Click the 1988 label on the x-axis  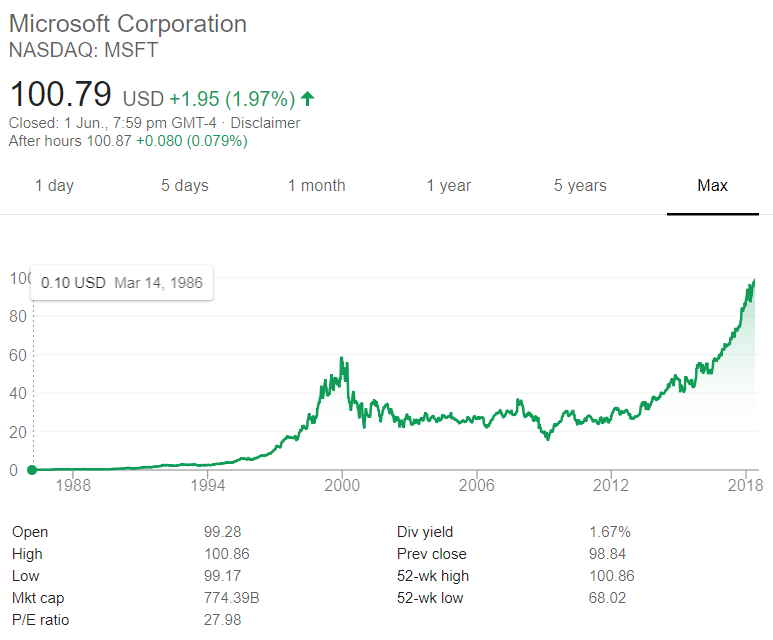point(74,486)
